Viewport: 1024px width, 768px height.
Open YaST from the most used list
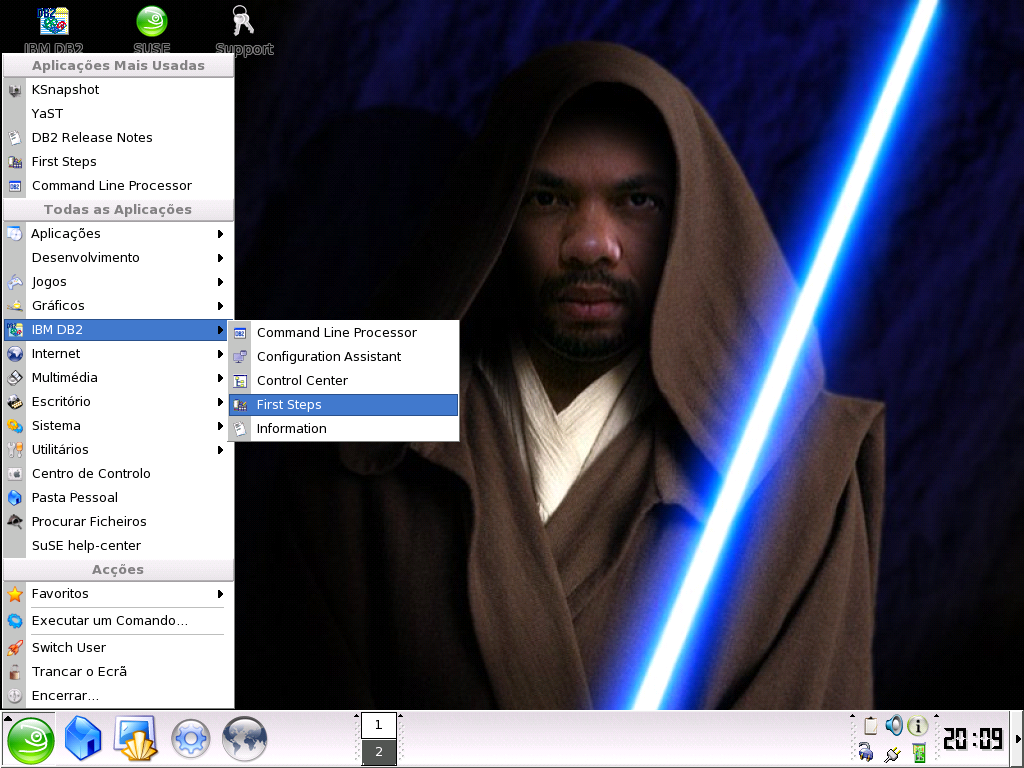(118, 114)
